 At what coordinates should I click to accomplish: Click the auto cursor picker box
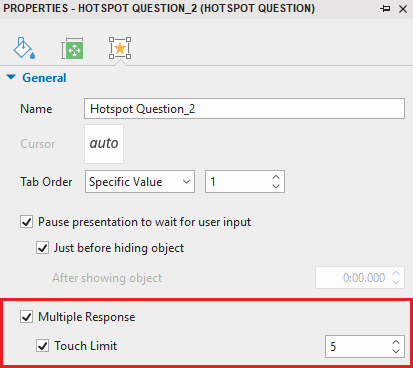coord(104,144)
